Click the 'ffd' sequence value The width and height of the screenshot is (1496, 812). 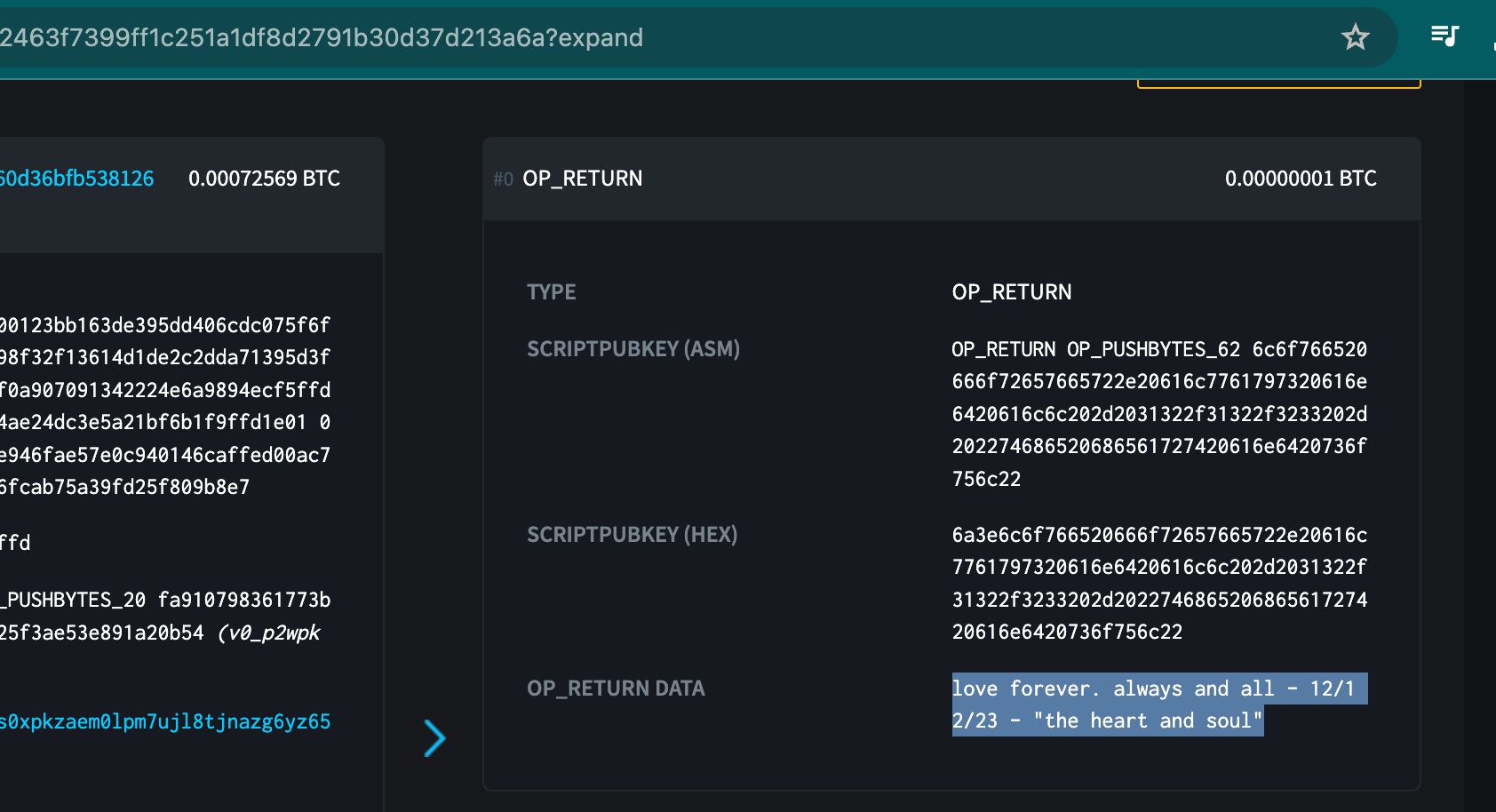coord(15,543)
